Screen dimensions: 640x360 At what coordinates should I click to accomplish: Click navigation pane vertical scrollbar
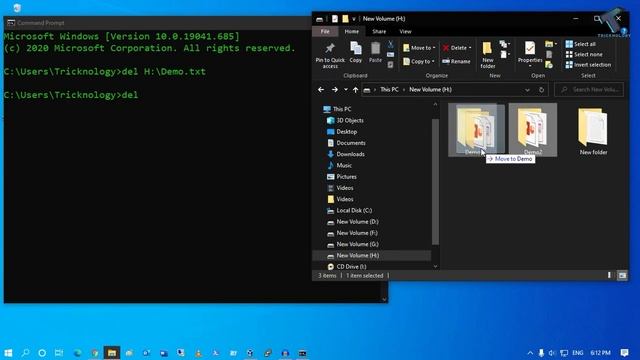coord(435,182)
